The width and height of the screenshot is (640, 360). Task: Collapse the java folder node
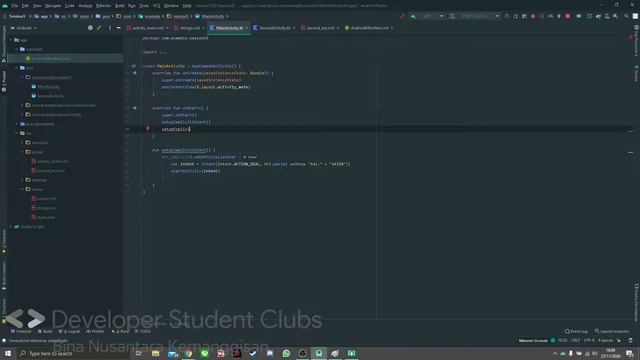point(17,68)
